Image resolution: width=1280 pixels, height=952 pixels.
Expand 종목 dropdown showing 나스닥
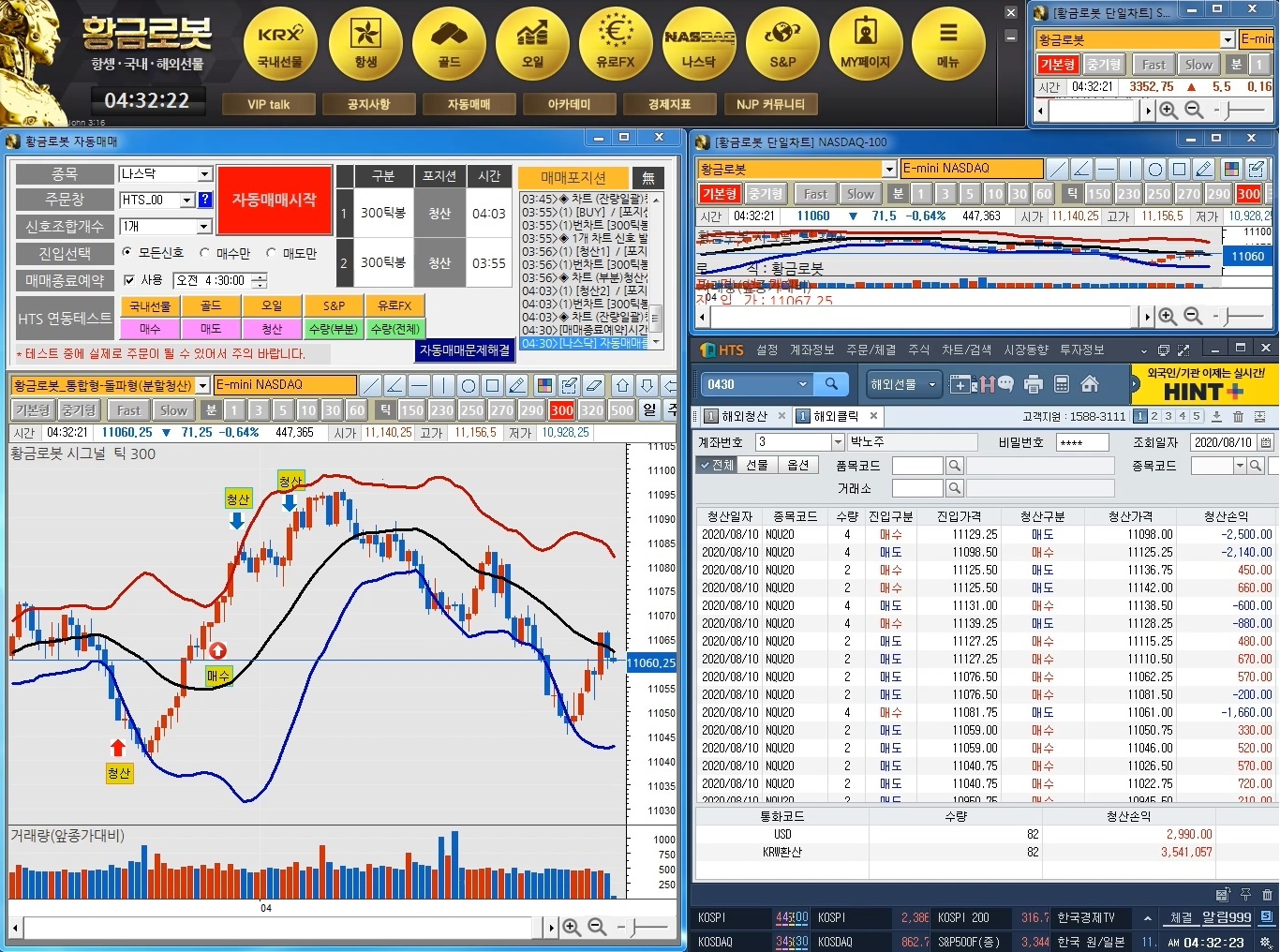[x=204, y=174]
